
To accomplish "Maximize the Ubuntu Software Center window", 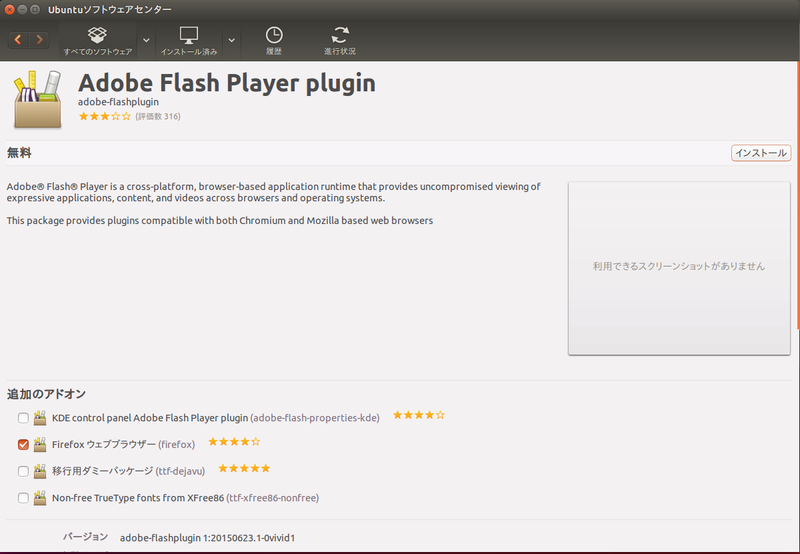I will [x=35, y=9].
